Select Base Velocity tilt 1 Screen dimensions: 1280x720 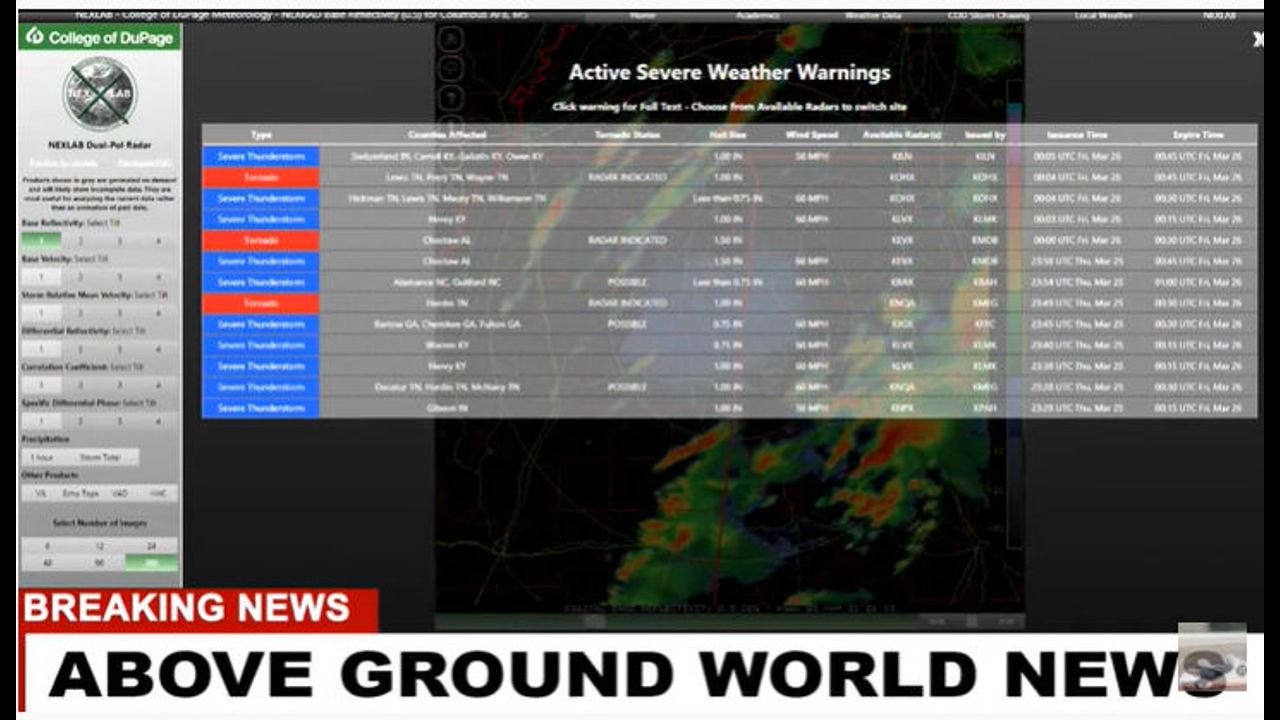coord(41,277)
